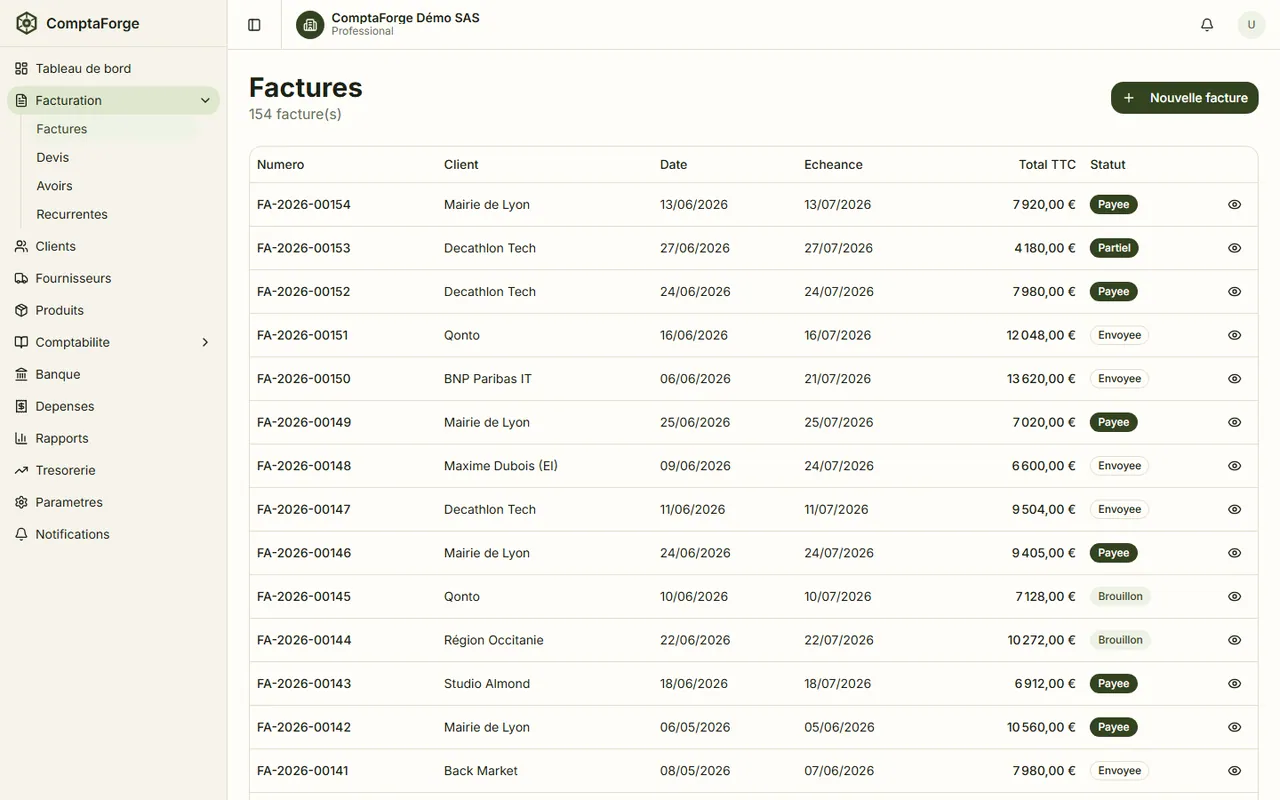View invoice FA-2026-00152 via eye icon
Image resolution: width=1280 pixels, height=800 pixels.
1234,291
